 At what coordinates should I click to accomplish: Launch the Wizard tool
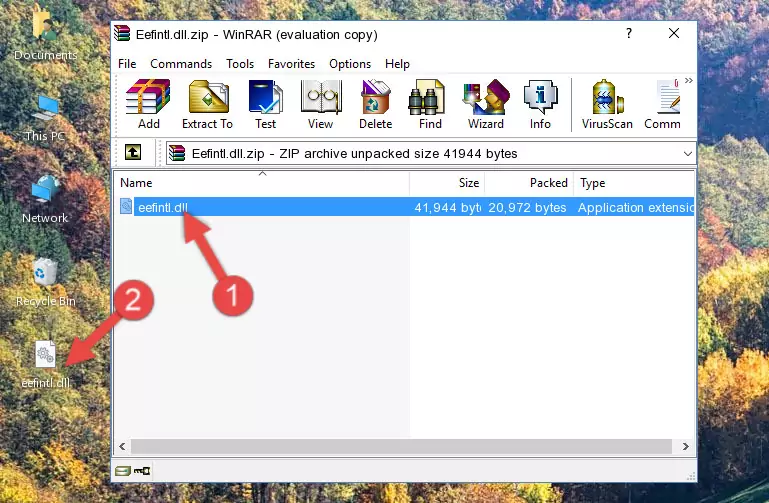coord(486,104)
